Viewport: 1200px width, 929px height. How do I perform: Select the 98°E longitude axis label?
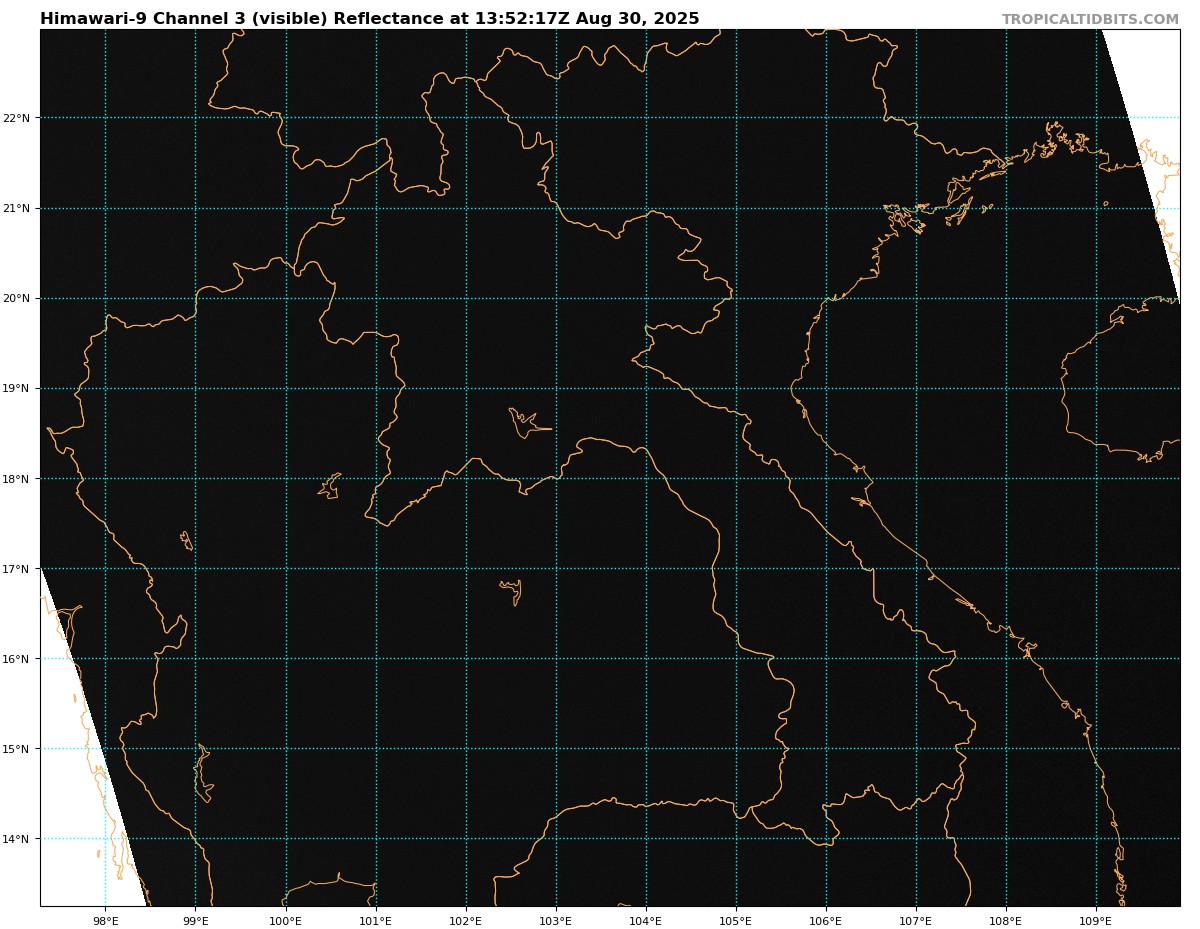[x=105, y=921]
